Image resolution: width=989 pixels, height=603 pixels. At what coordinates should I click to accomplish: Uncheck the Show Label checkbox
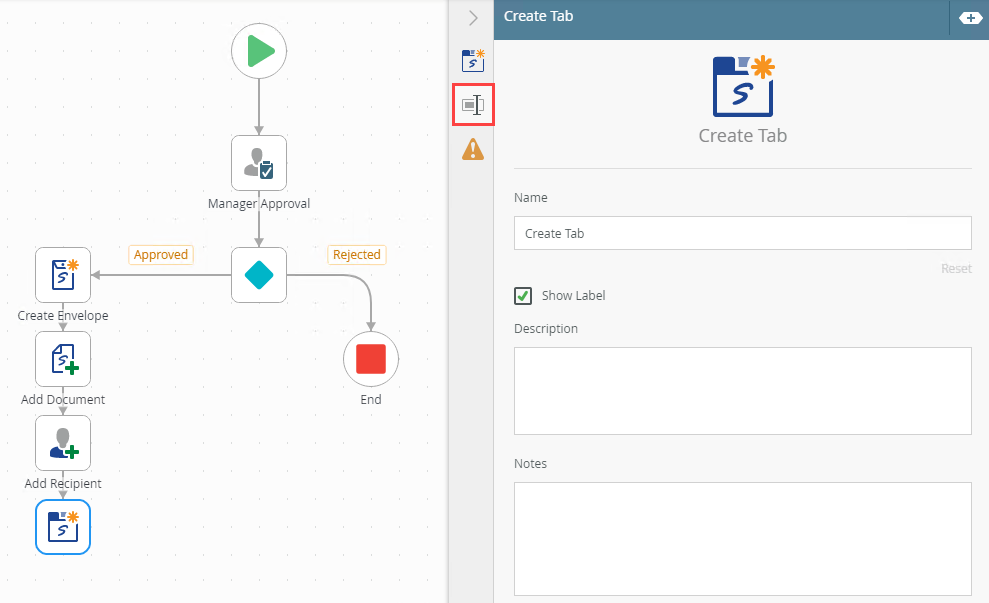523,296
